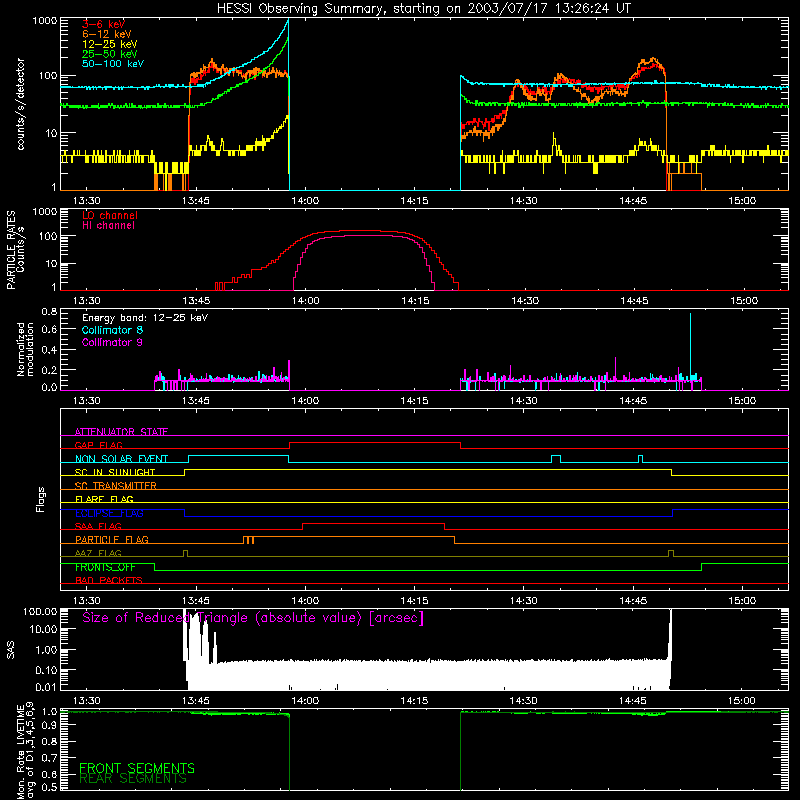
Task: Click the "PARTICLE FLAG" label
Action: [x=112, y=539]
